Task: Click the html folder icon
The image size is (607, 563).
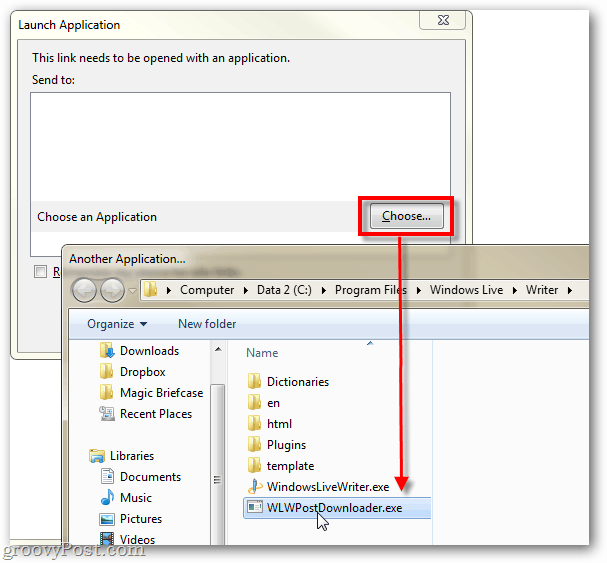Action: (254, 423)
